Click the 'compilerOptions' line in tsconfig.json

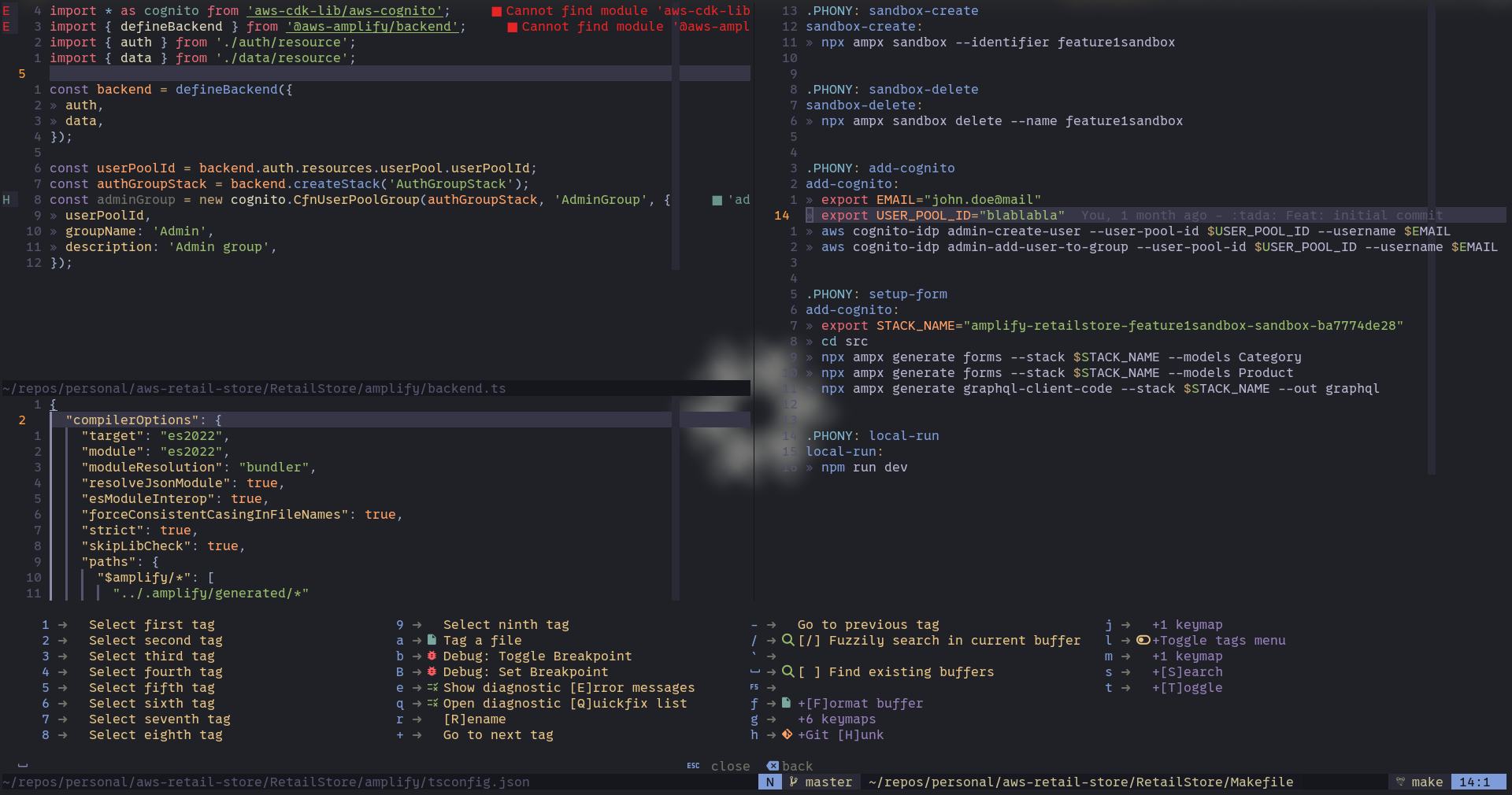click(143, 420)
